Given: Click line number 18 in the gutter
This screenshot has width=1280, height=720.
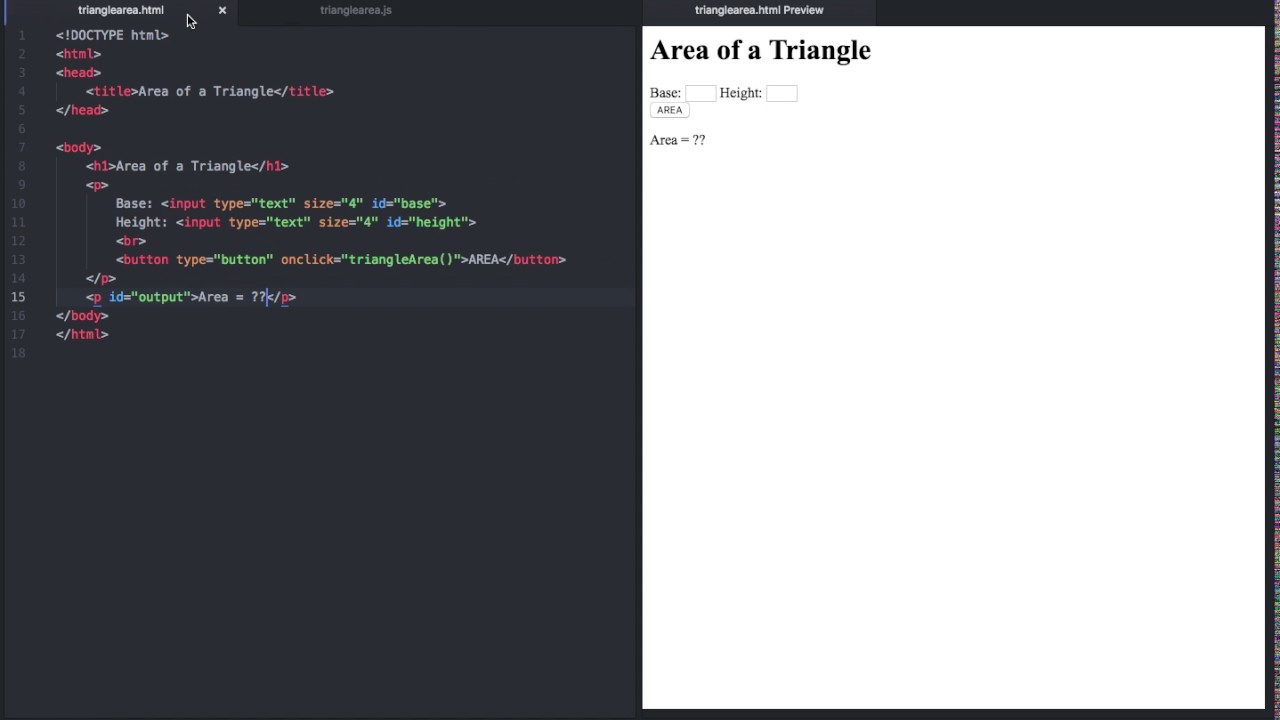Looking at the screenshot, I should pyautogui.click(x=18, y=353).
